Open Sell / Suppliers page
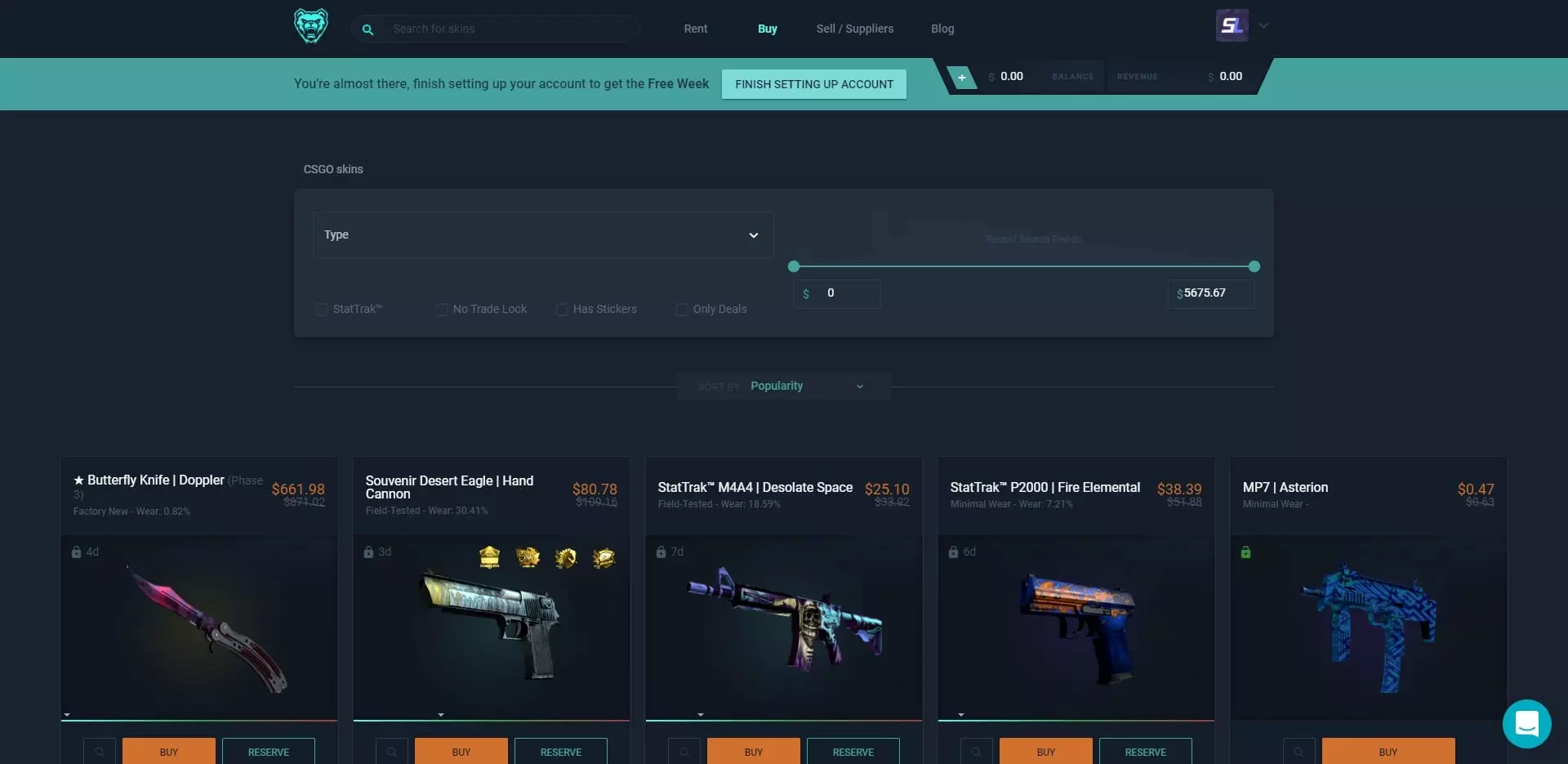The image size is (1568, 764). pyautogui.click(x=855, y=29)
